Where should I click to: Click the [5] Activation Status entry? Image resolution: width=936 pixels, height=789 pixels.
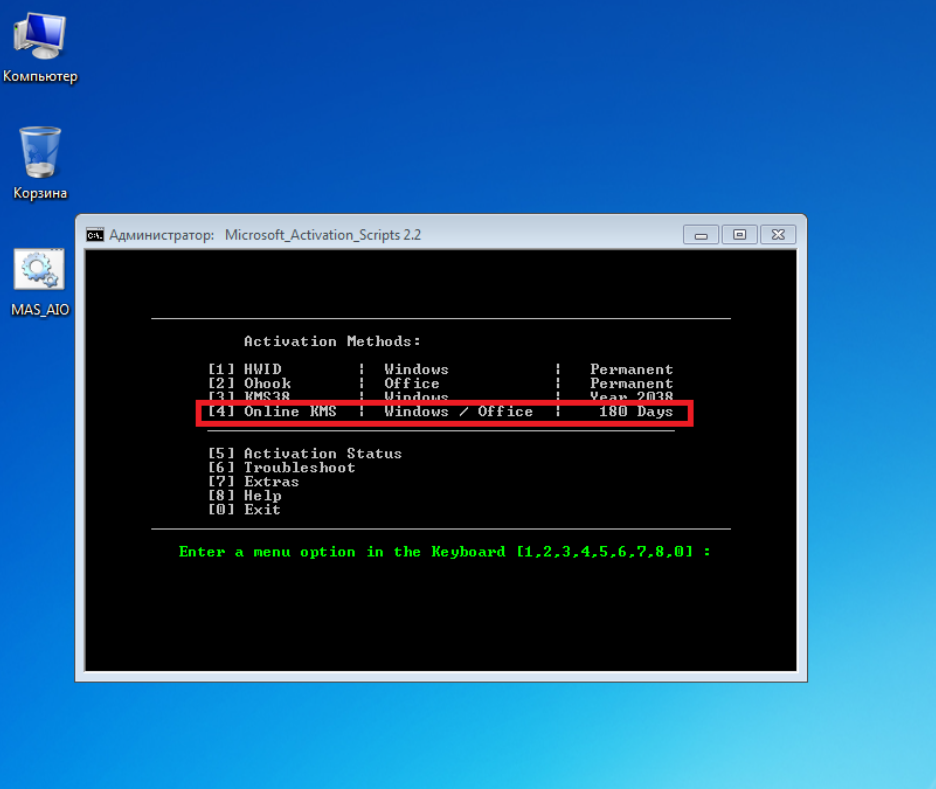coord(304,453)
